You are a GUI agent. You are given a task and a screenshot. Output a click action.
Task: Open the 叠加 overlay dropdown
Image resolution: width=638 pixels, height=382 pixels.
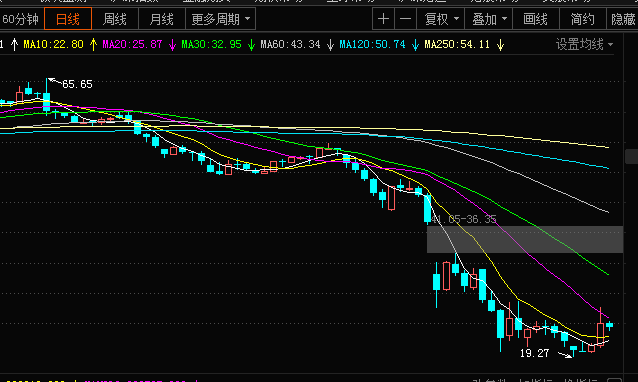coord(489,19)
